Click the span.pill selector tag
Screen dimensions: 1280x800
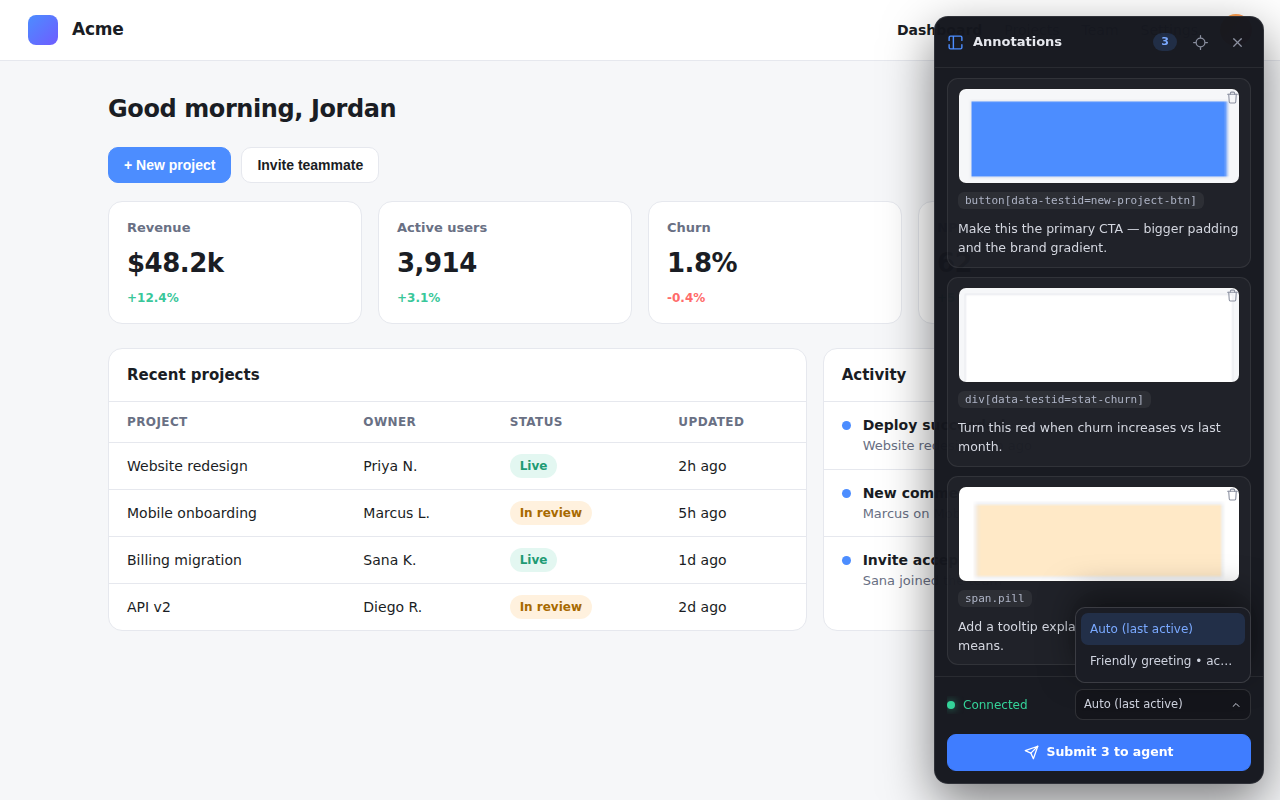[x=995, y=598]
